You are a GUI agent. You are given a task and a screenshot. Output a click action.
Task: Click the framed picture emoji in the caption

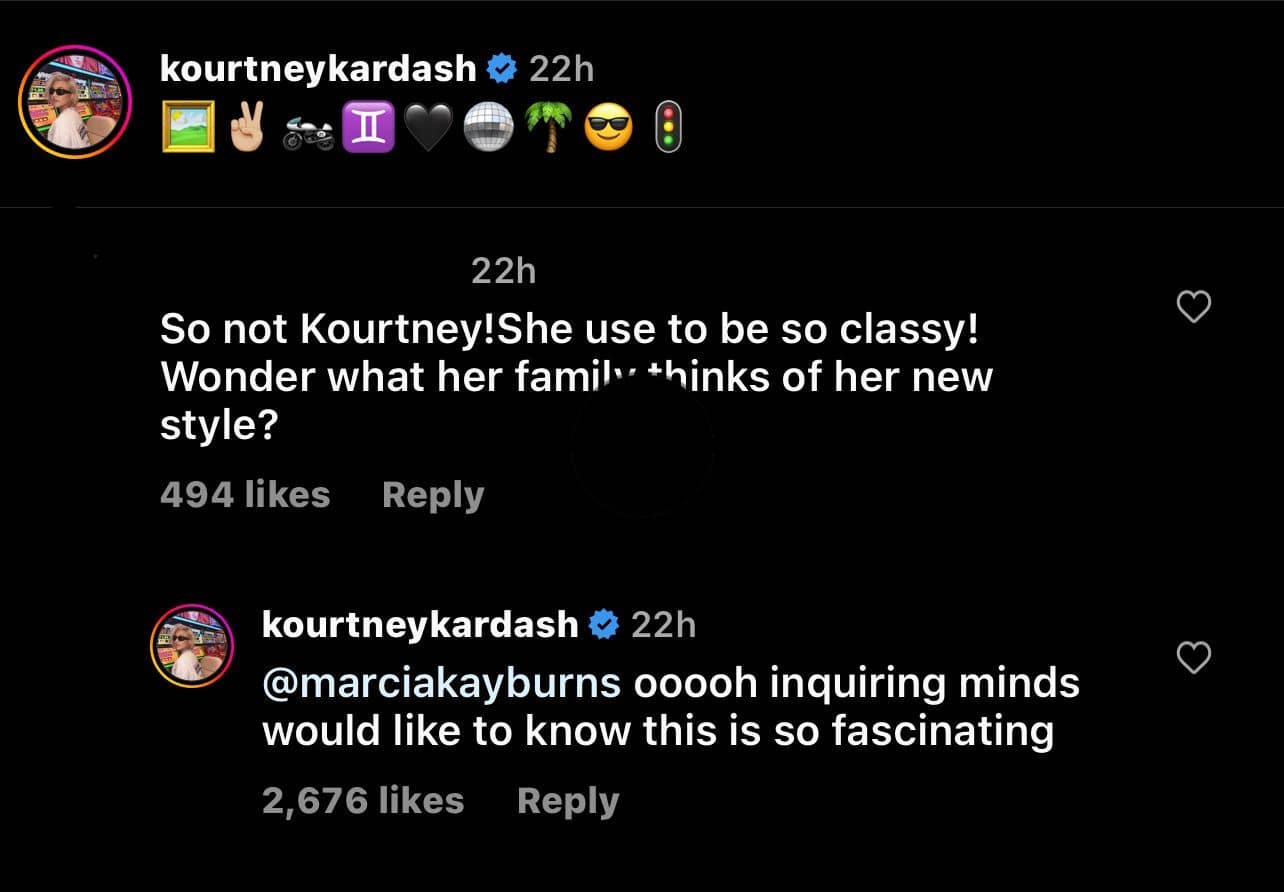188,127
